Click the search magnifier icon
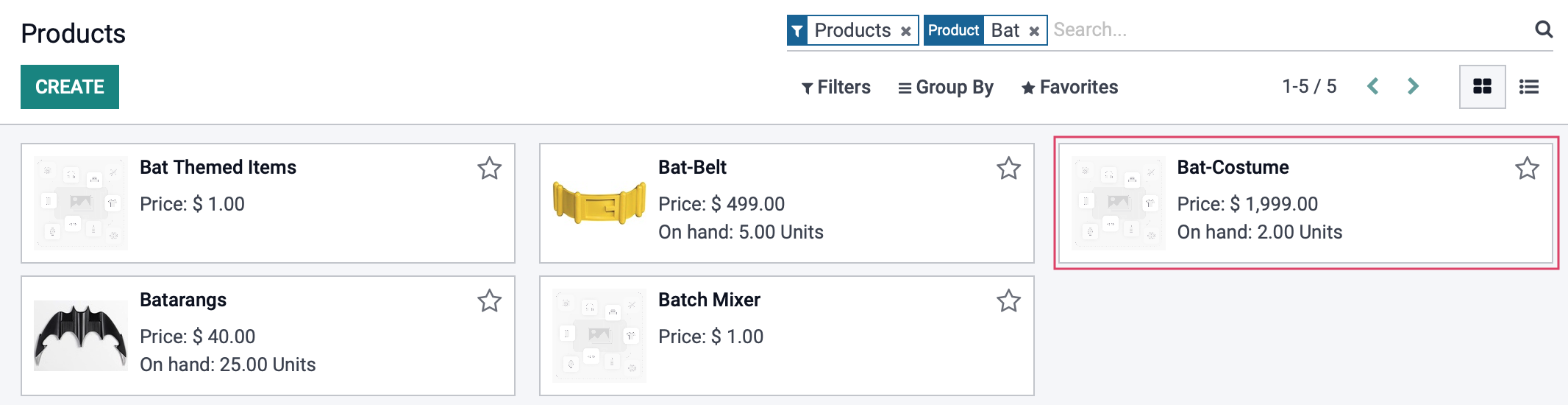The image size is (1568, 405). 1544,29
